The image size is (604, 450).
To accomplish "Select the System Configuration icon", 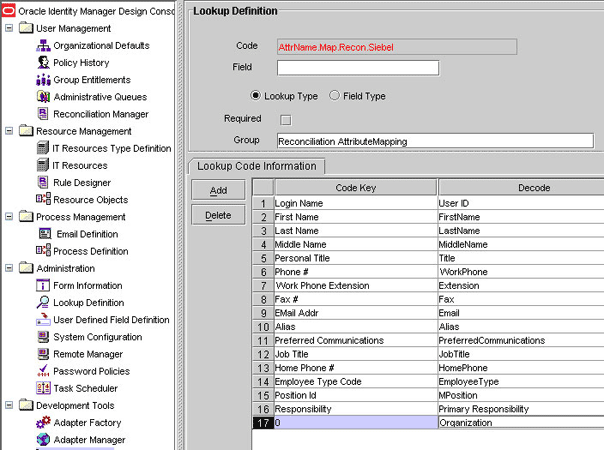I will (x=43, y=337).
